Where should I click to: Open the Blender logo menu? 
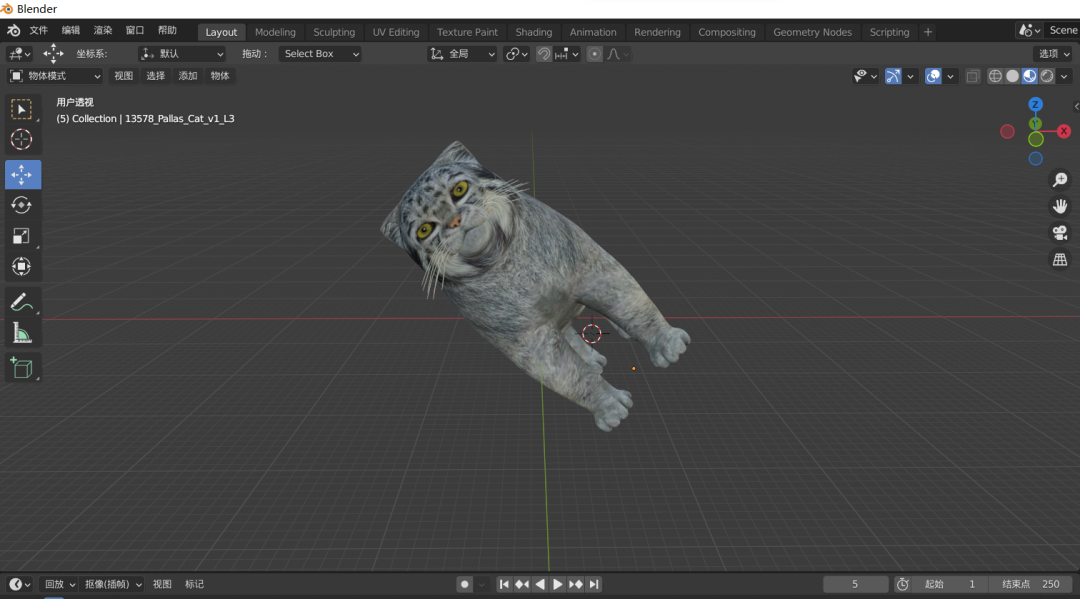[x=13, y=31]
